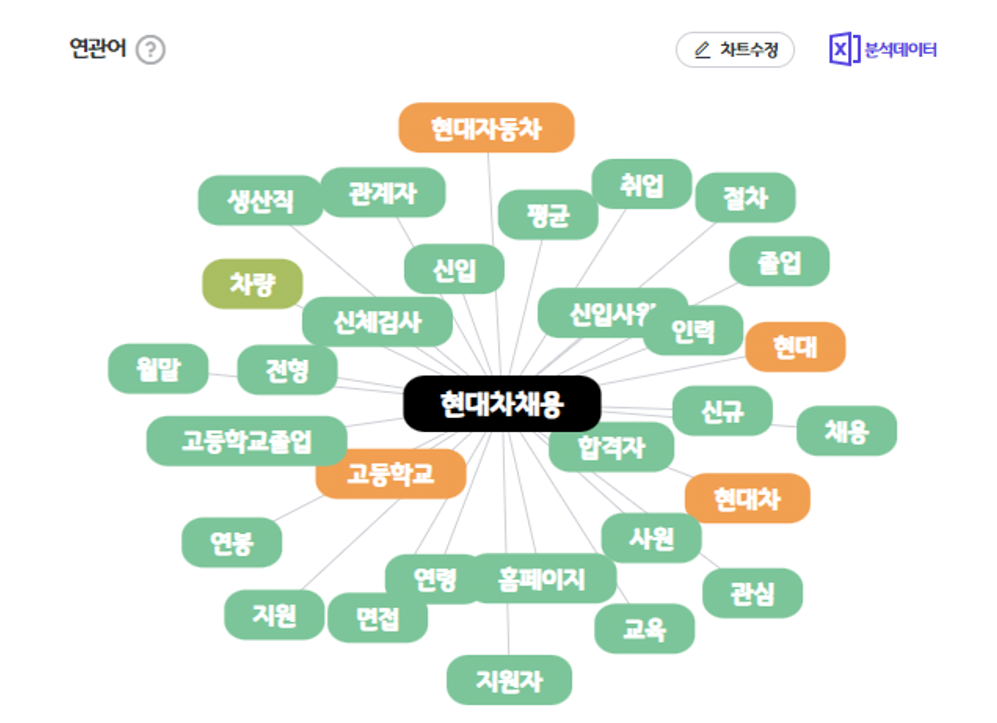Select the 합격자 keyword node
This screenshot has height=723, width=997.
(612, 447)
